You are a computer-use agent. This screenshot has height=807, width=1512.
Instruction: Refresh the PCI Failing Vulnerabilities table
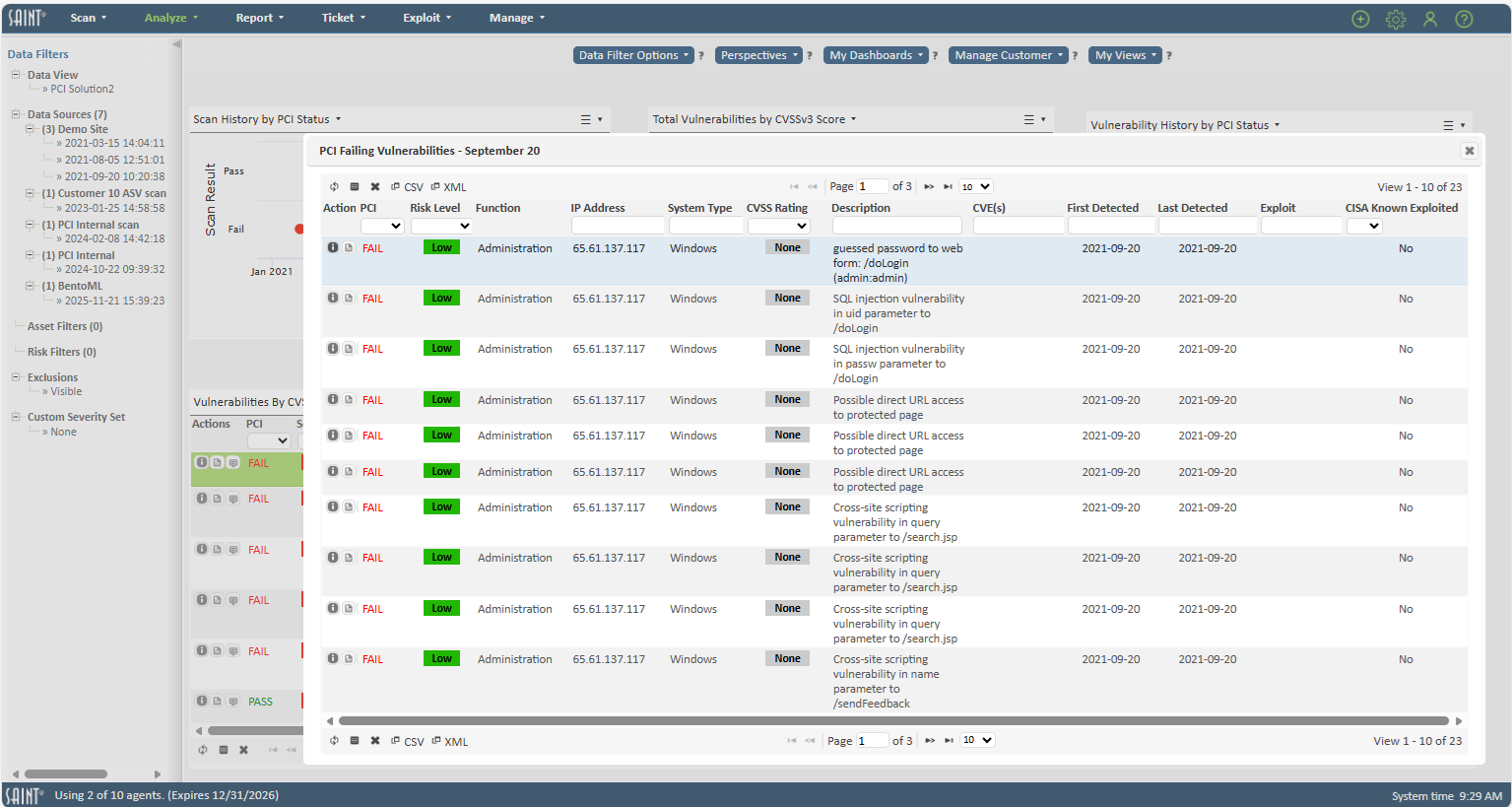pyautogui.click(x=334, y=186)
